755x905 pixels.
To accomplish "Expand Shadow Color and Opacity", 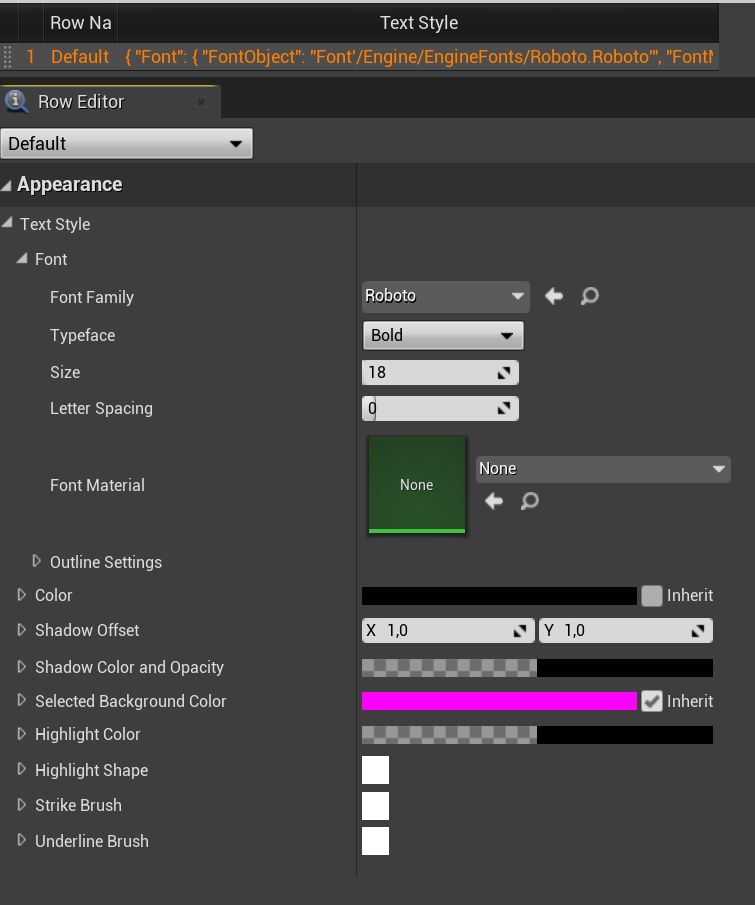I will (x=21, y=667).
